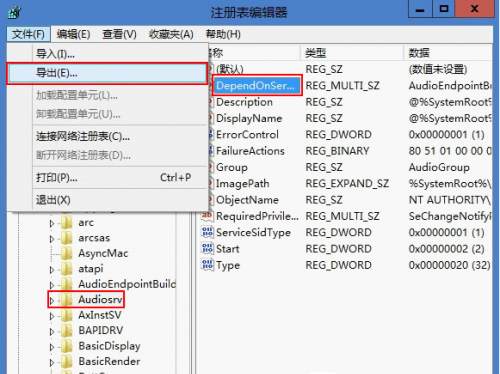The image size is (500, 374).
Task: Click the BasicDisplay folder icon
Action: pyautogui.click(x=67, y=346)
